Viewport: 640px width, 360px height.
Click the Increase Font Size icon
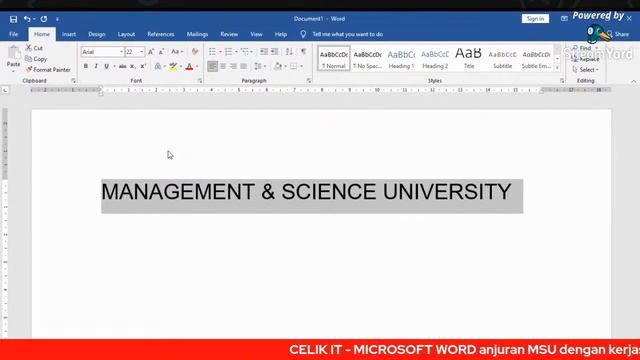151,52
